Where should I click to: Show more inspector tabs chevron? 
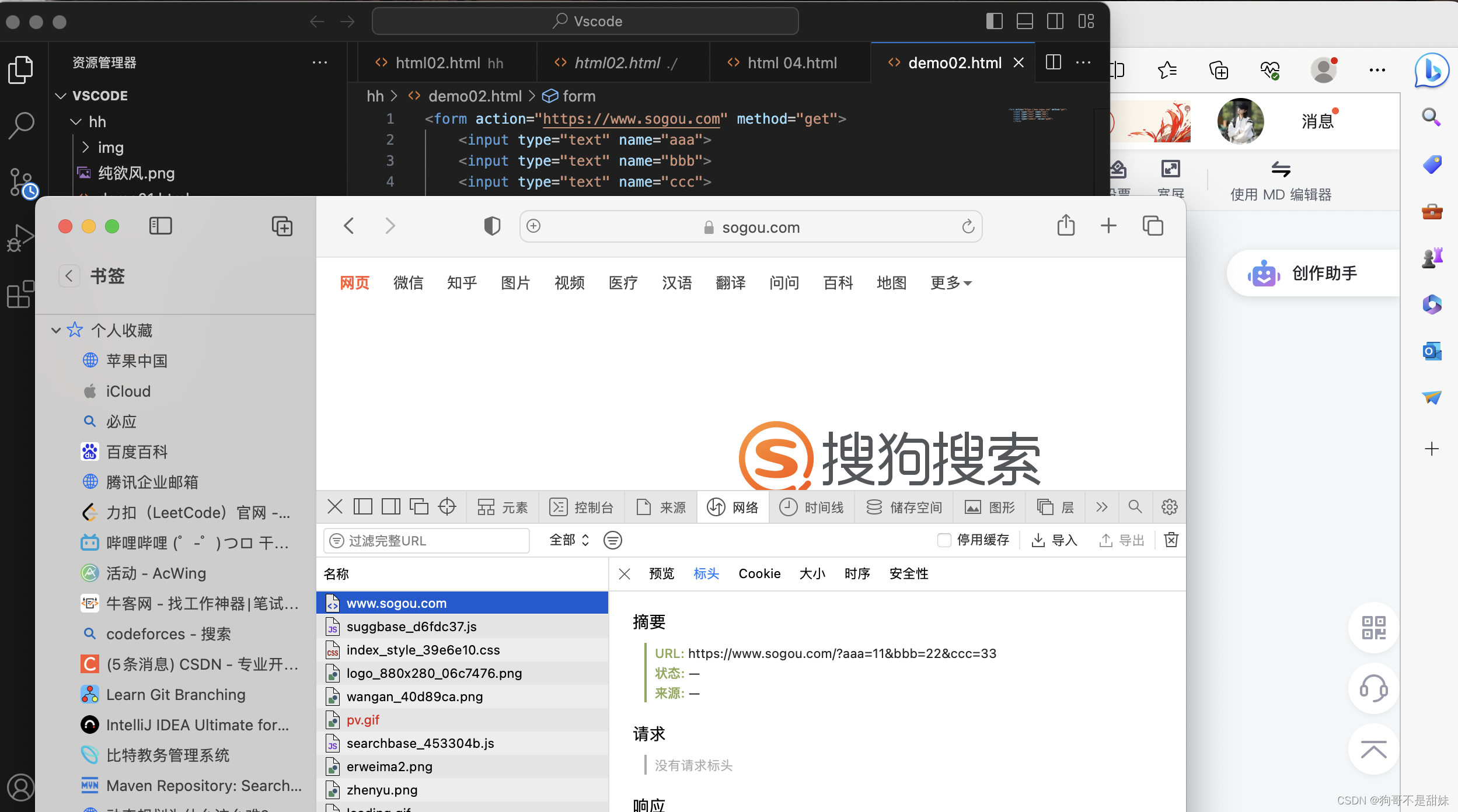pyautogui.click(x=1101, y=507)
